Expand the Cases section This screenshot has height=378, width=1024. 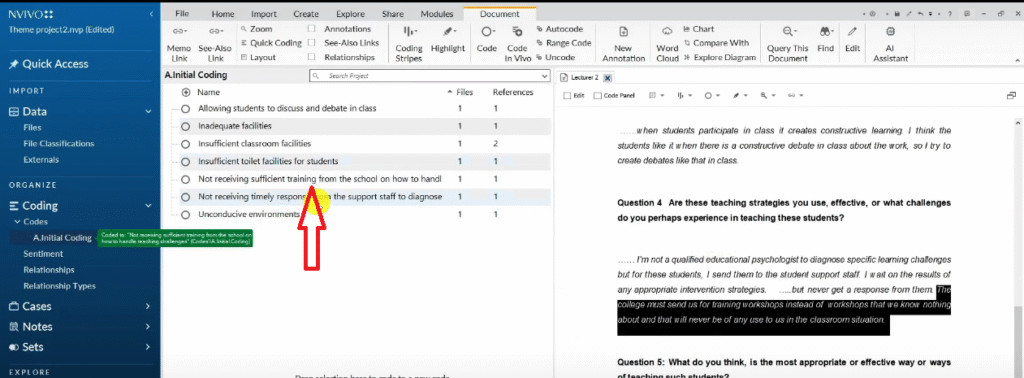pos(148,306)
